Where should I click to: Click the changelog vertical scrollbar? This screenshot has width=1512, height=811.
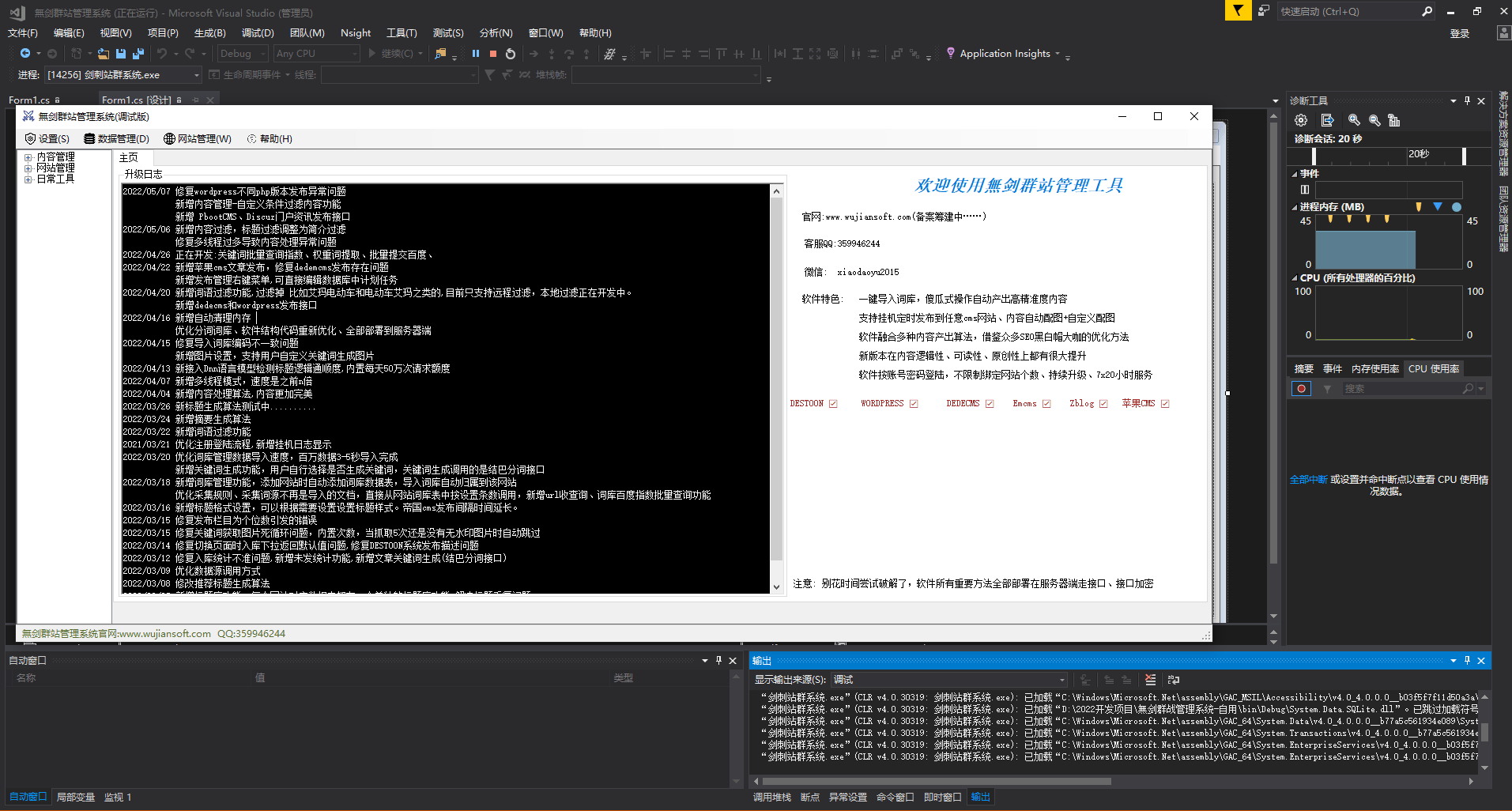776,388
